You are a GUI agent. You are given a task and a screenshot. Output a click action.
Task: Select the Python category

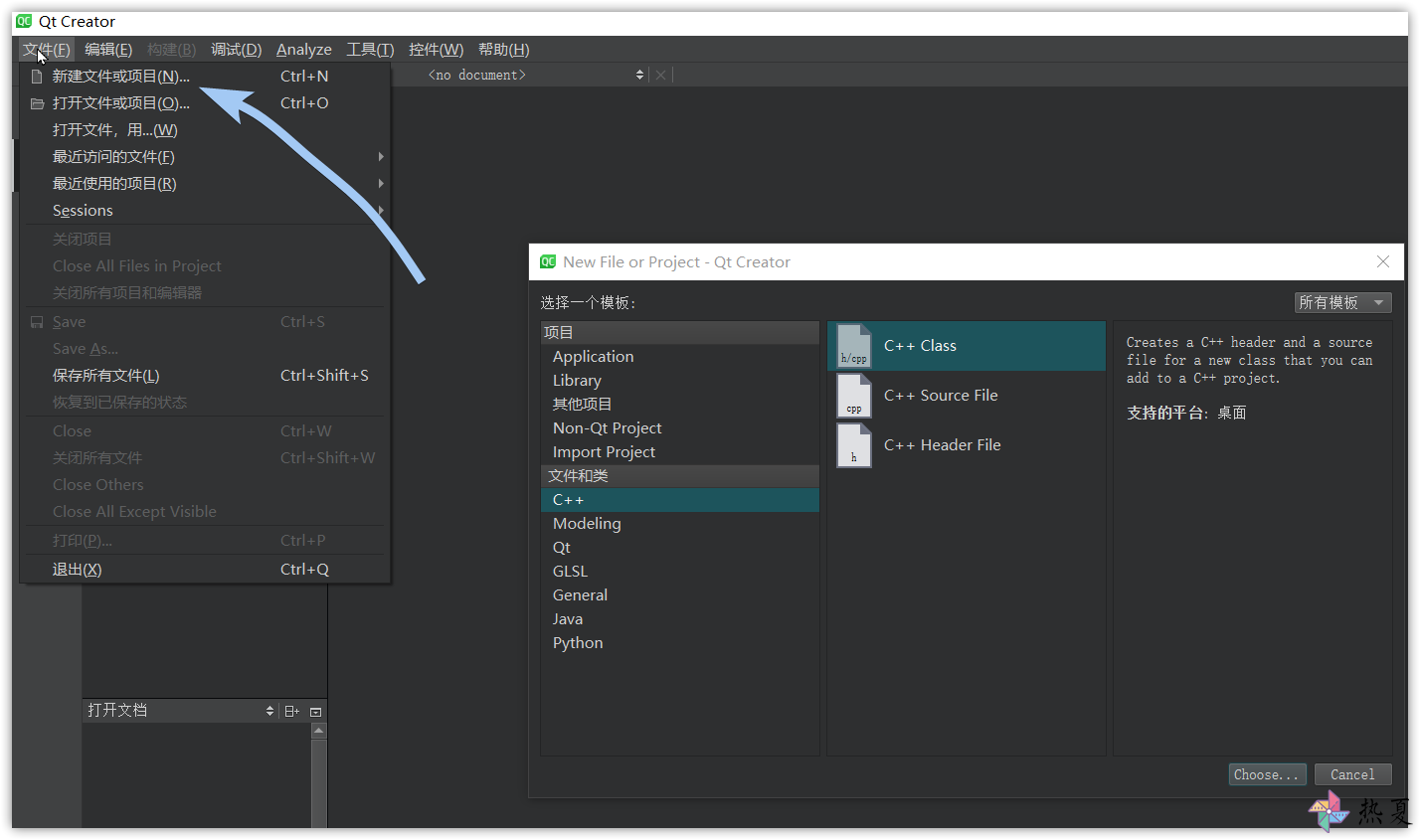(680, 643)
